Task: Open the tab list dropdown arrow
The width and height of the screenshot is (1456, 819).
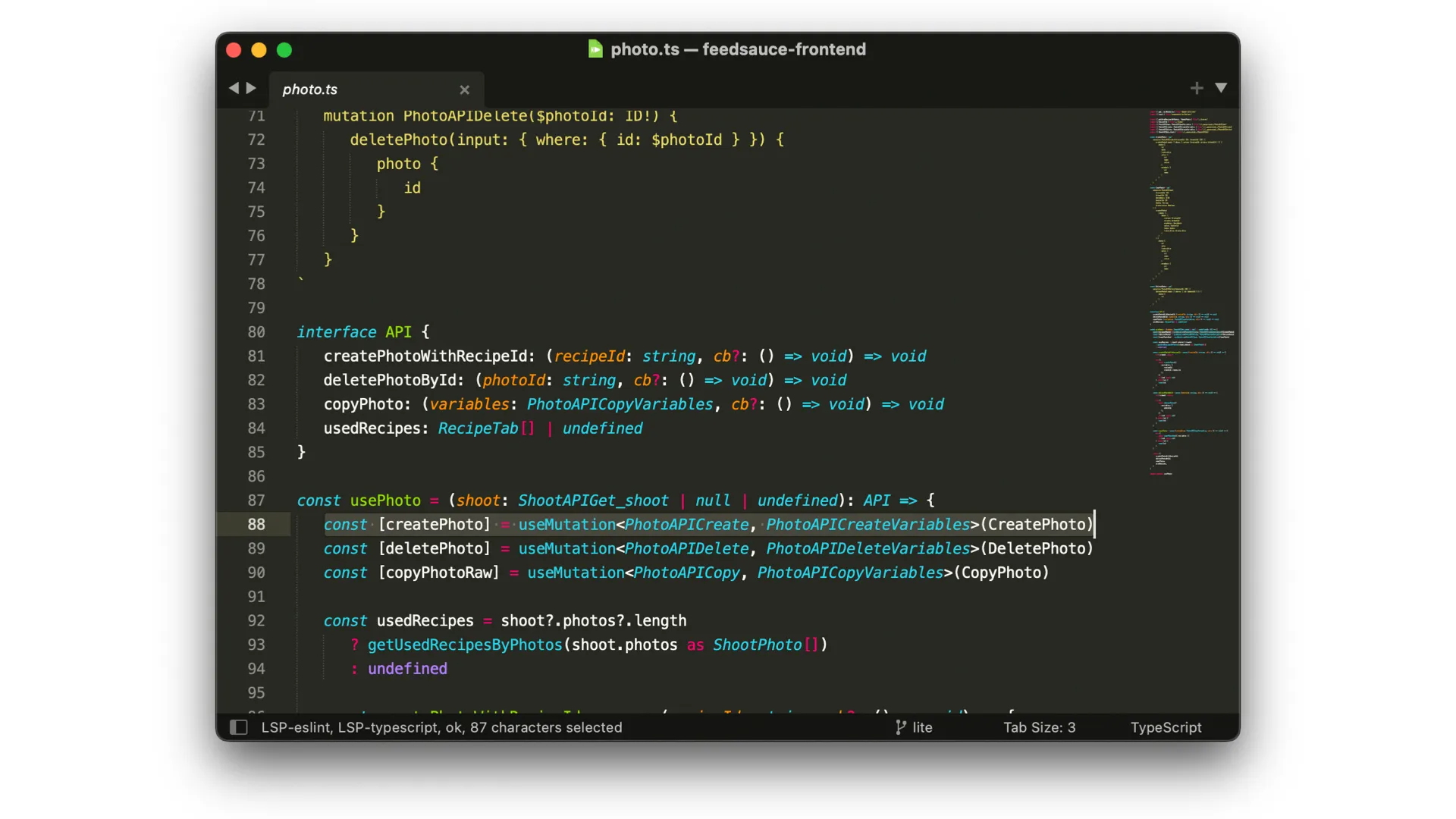Action: [x=1221, y=88]
